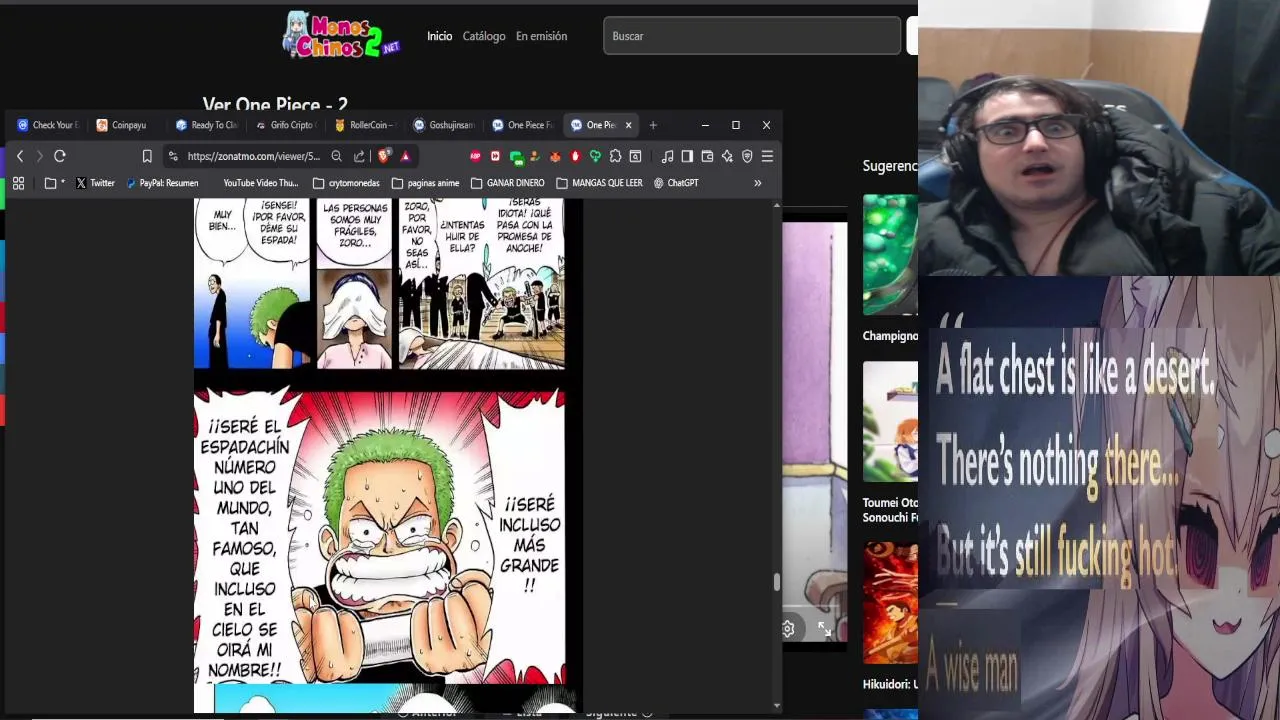Open the MANGAS QUE LEER bookmark folder
Image resolution: width=1280 pixels, height=720 pixels.
[599, 183]
